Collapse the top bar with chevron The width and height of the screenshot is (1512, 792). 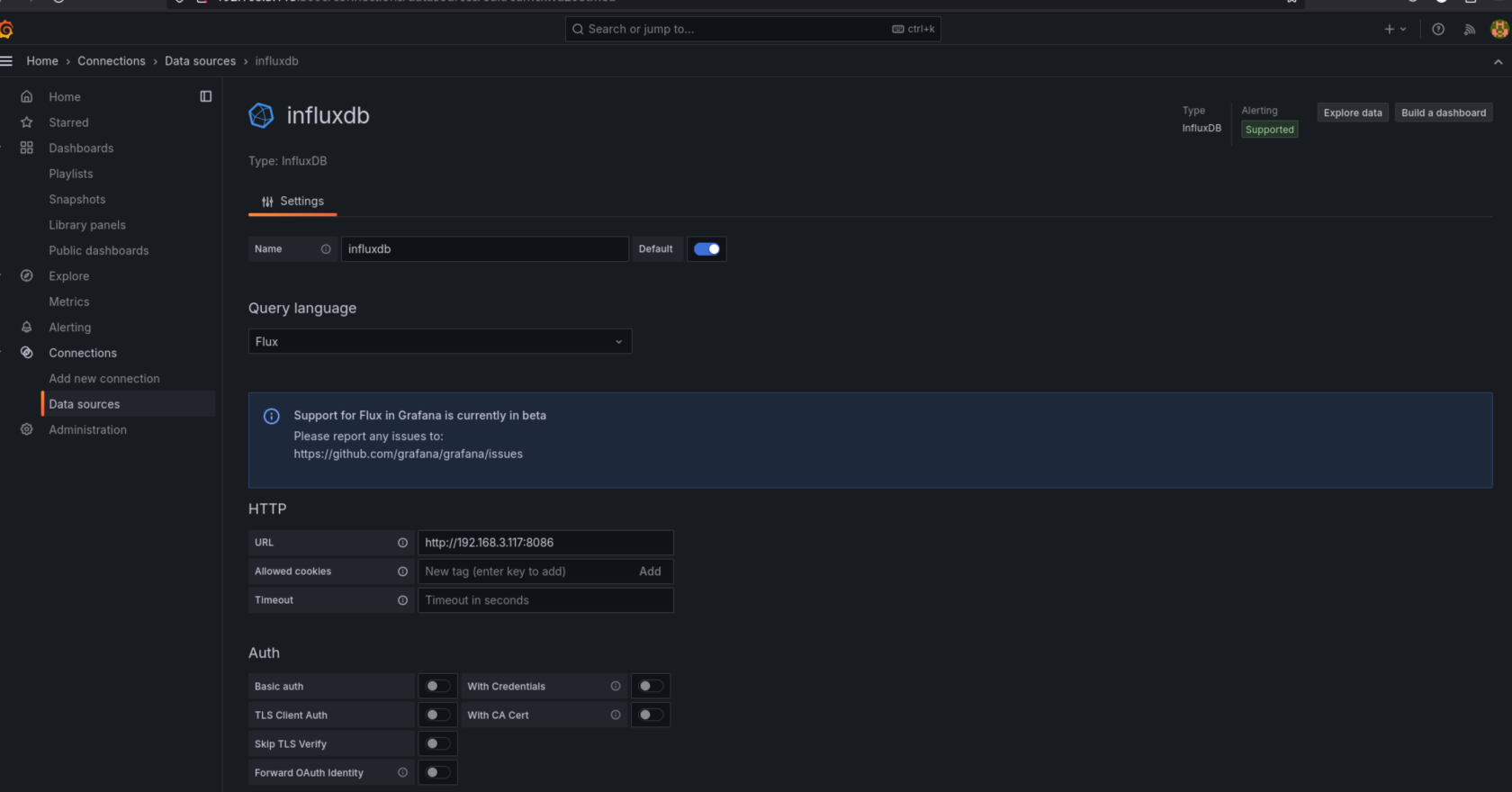coord(1498,62)
